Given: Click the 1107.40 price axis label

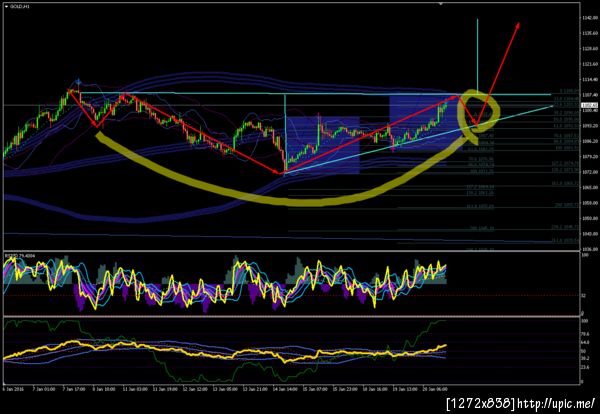Looking at the screenshot, I should click(x=589, y=95).
